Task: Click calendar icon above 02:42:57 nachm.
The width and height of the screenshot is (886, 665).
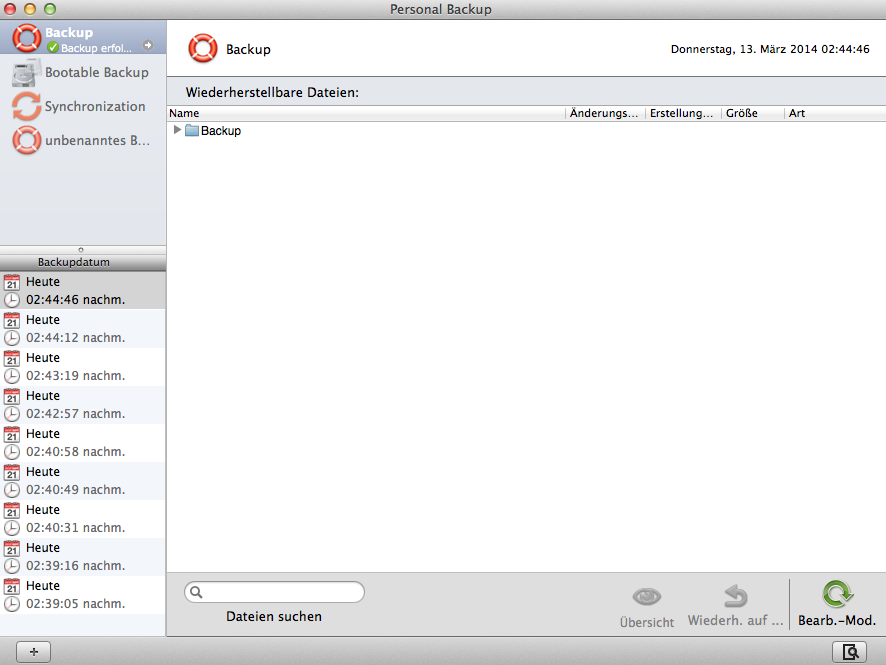Action: click(x=12, y=396)
